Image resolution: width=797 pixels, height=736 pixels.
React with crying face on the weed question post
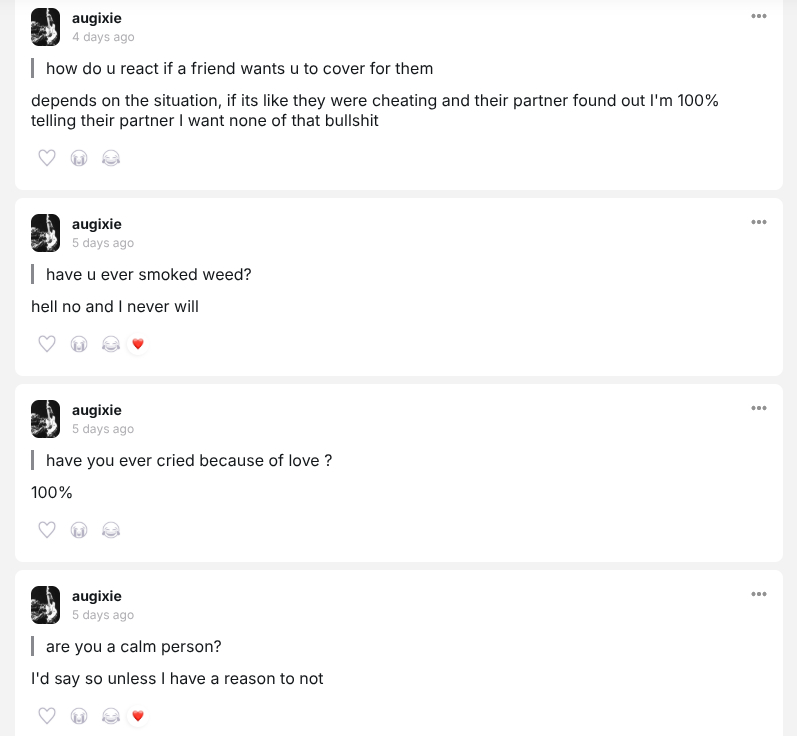(79, 344)
